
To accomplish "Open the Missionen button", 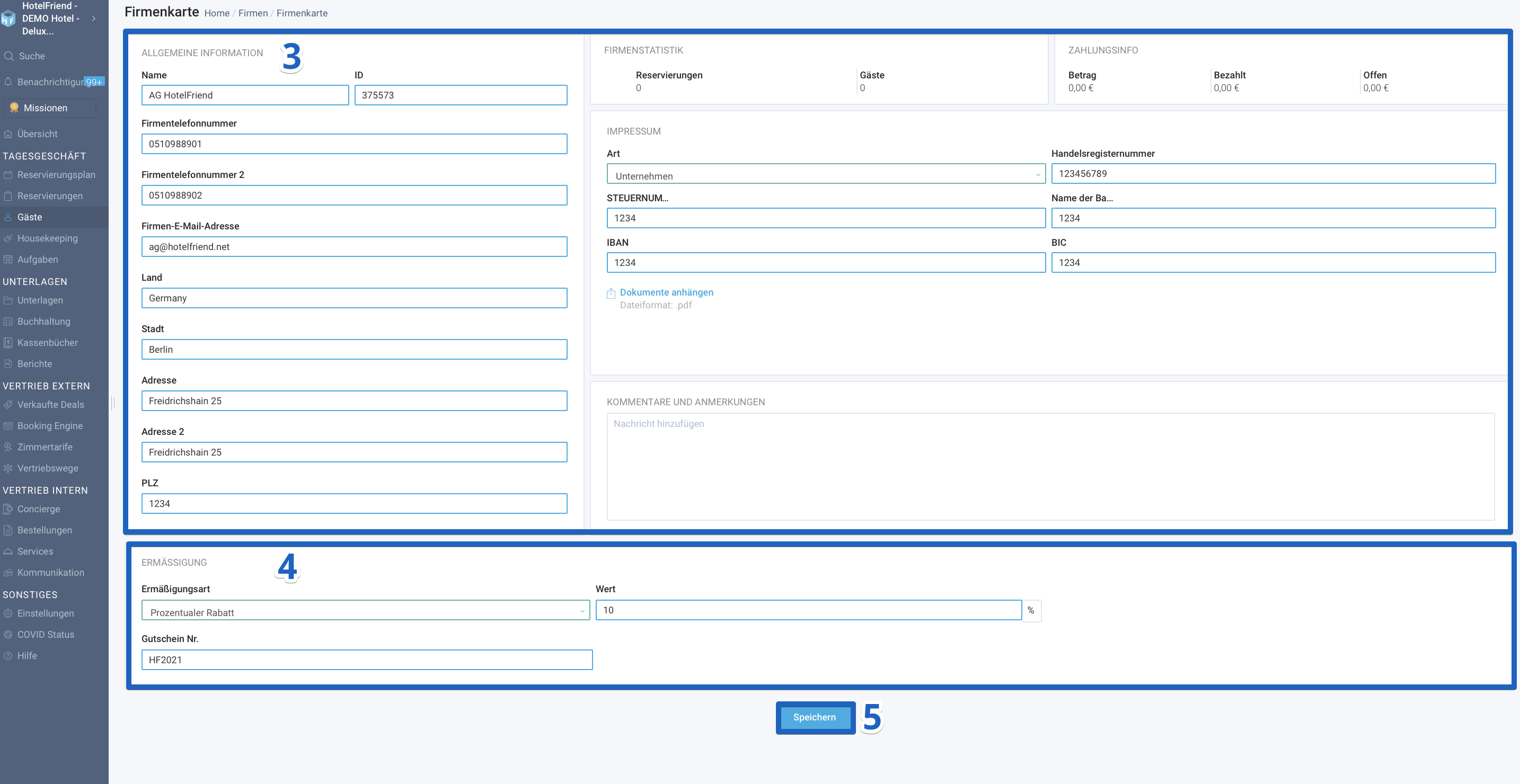I will pyautogui.click(x=50, y=108).
